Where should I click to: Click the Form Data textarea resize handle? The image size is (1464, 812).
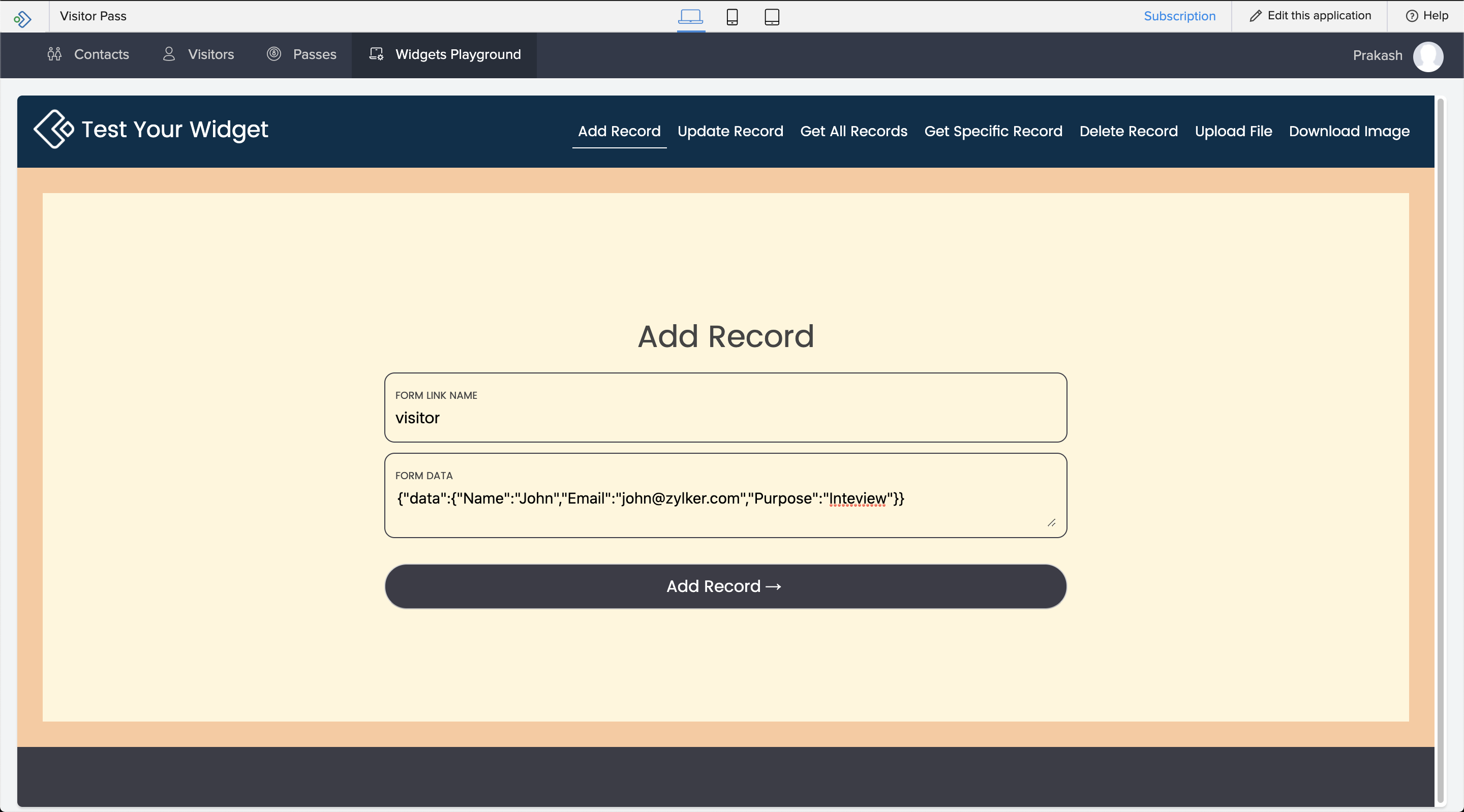(1051, 523)
